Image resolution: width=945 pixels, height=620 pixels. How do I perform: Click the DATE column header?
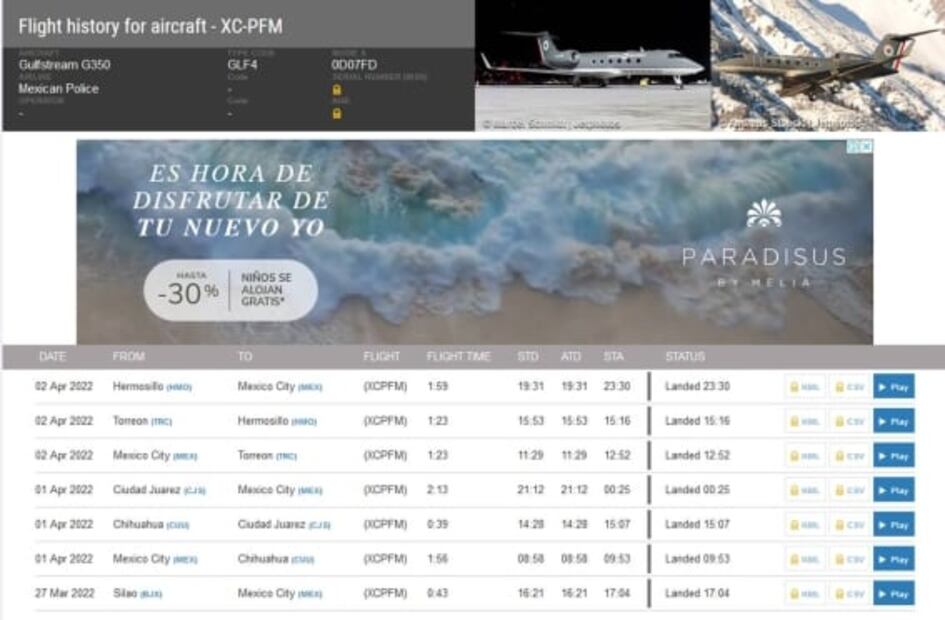click(52, 357)
